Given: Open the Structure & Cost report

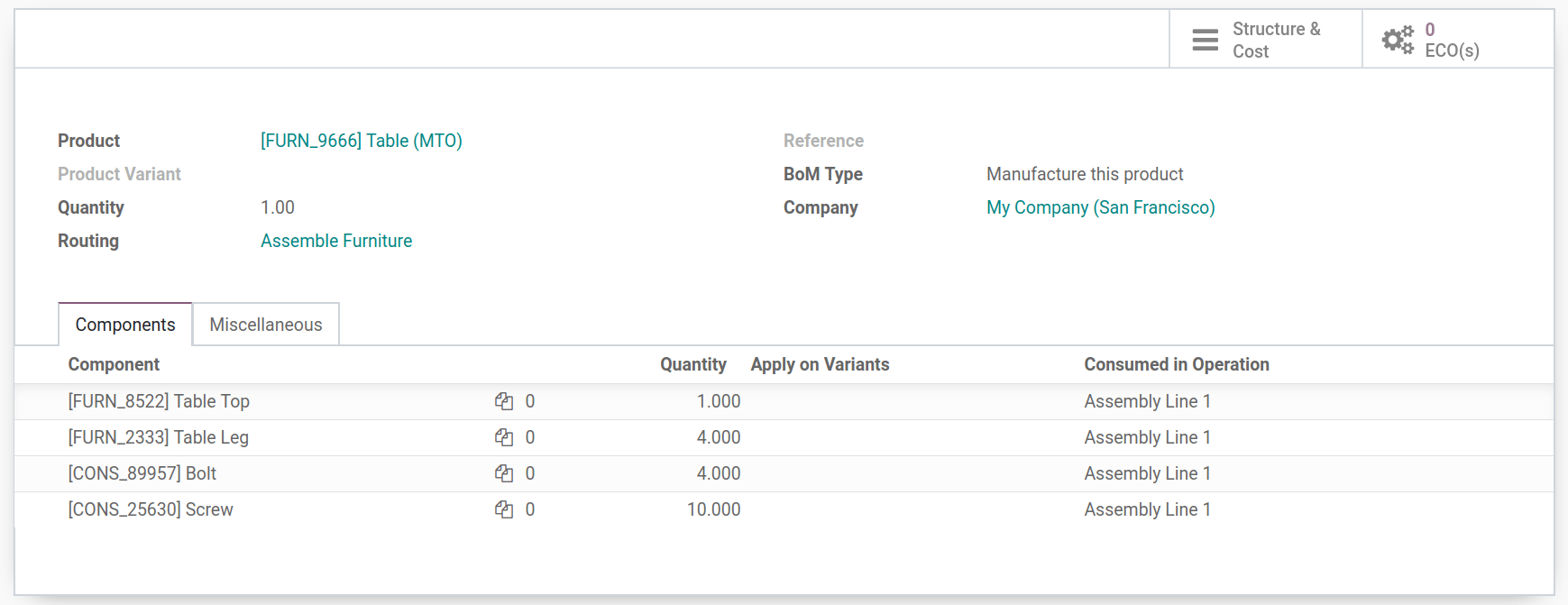Looking at the screenshot, I should click(1265, 40).
